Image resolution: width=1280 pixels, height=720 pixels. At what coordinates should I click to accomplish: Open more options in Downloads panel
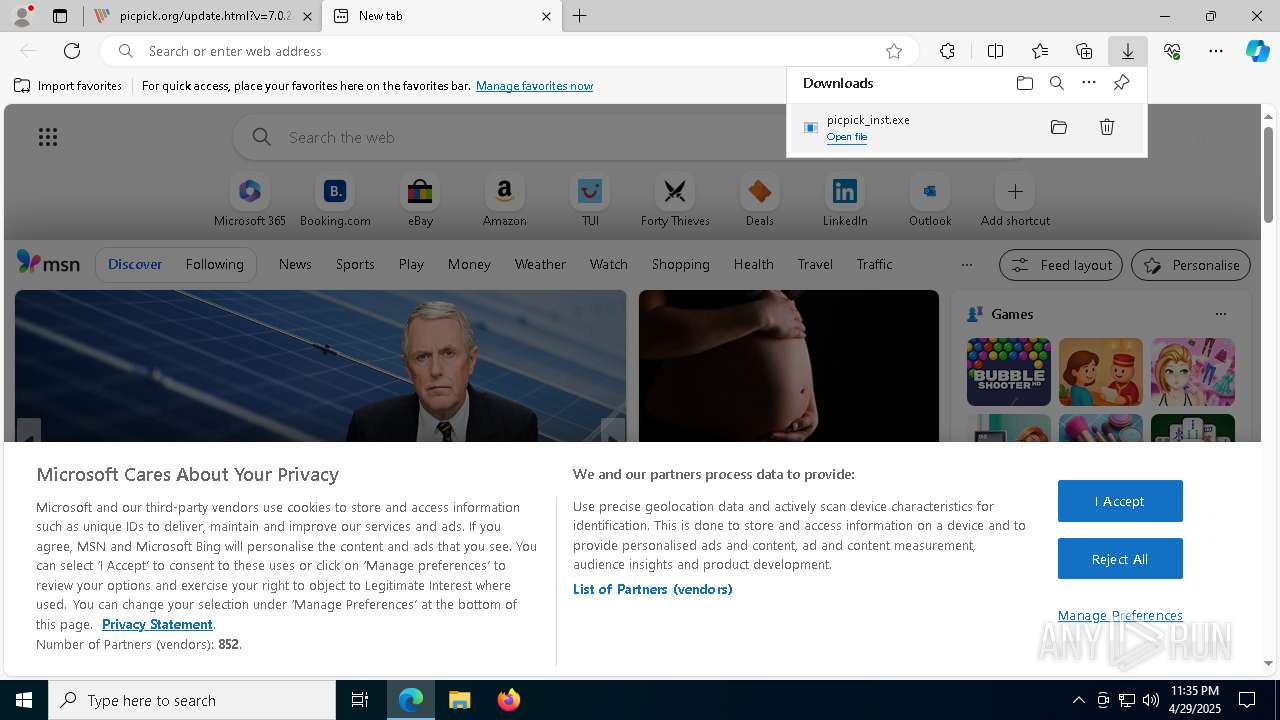click(x=1089, y=83)
